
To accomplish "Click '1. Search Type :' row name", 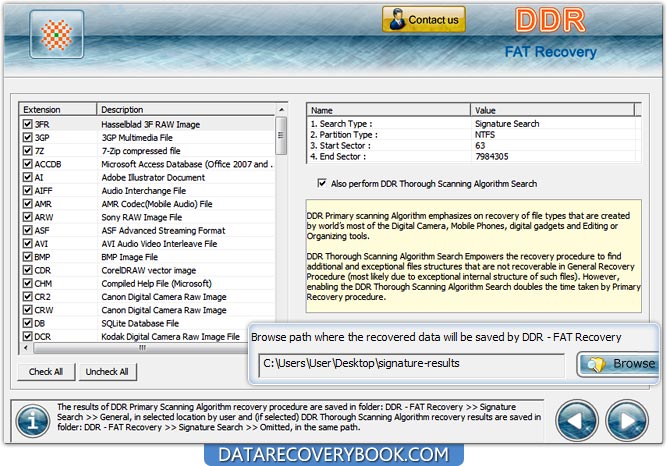I will pyautogui.click(x=341, y=123).
